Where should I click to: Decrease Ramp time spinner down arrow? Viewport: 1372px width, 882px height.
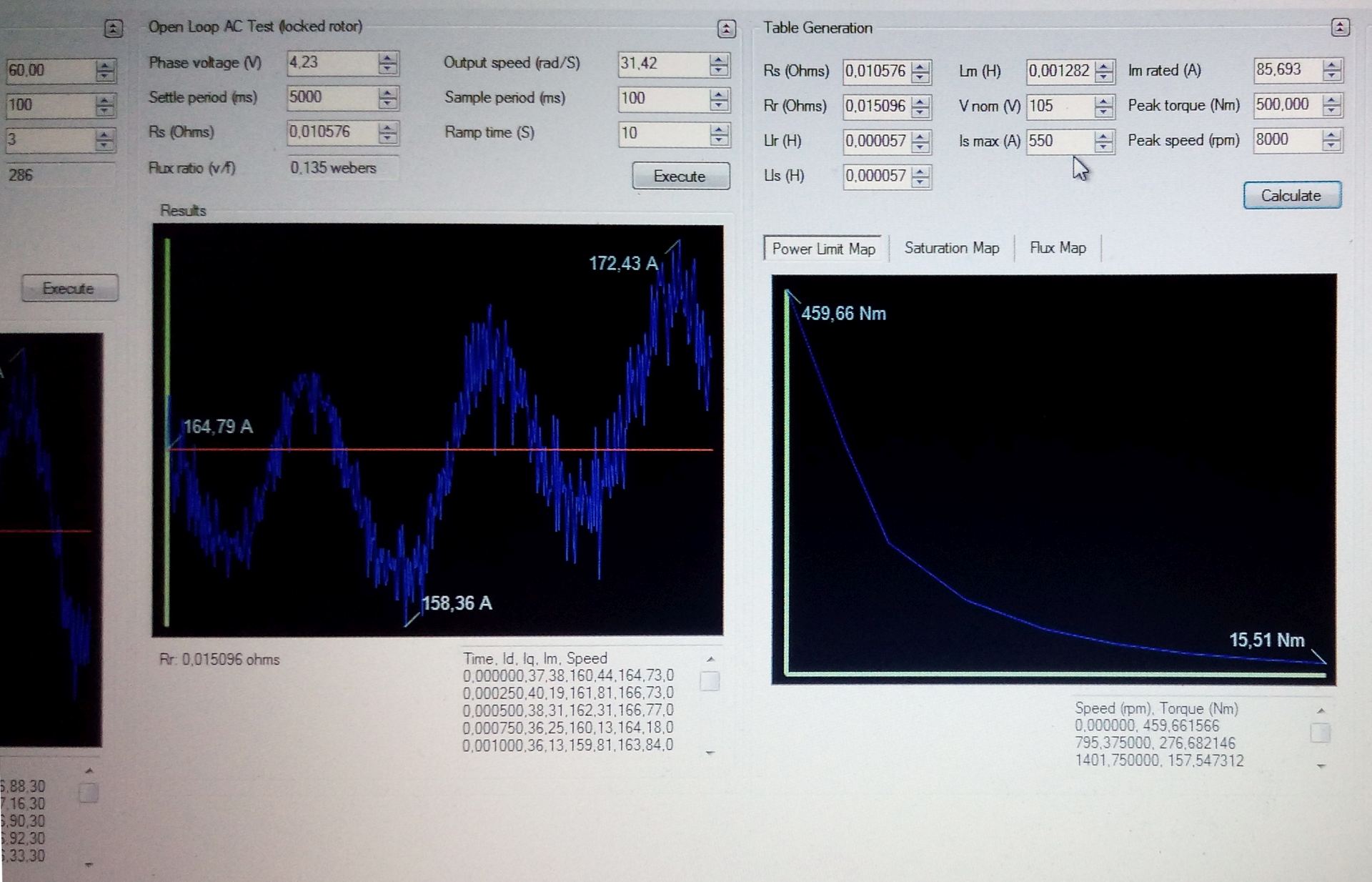click(x=719, y=139)
